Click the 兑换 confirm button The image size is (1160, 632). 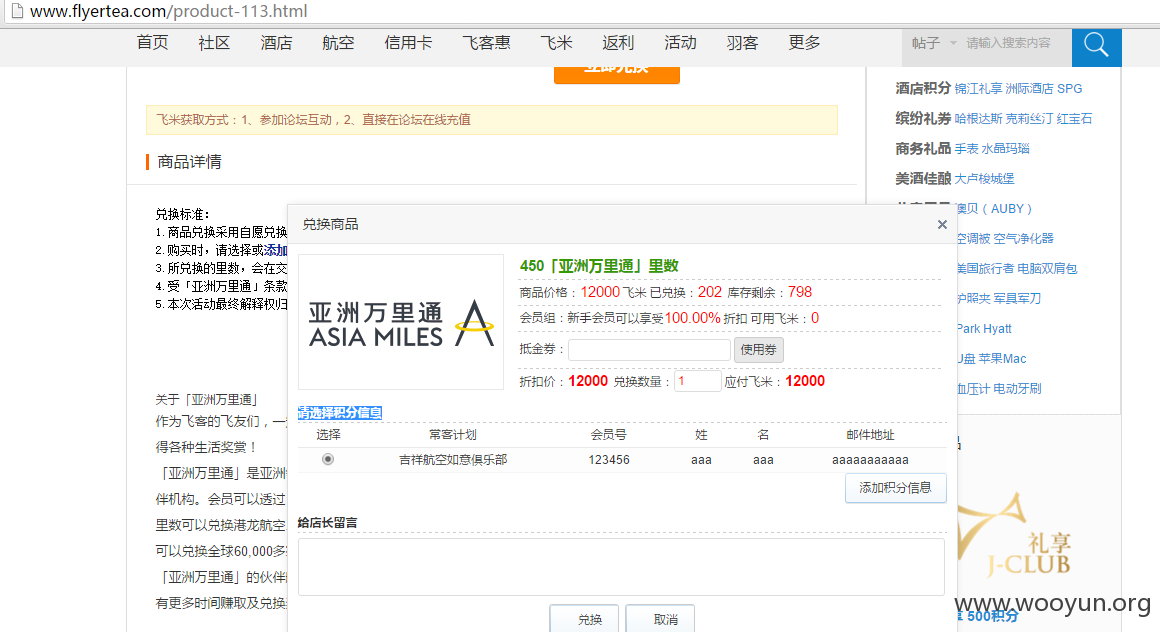coord(584,619)
